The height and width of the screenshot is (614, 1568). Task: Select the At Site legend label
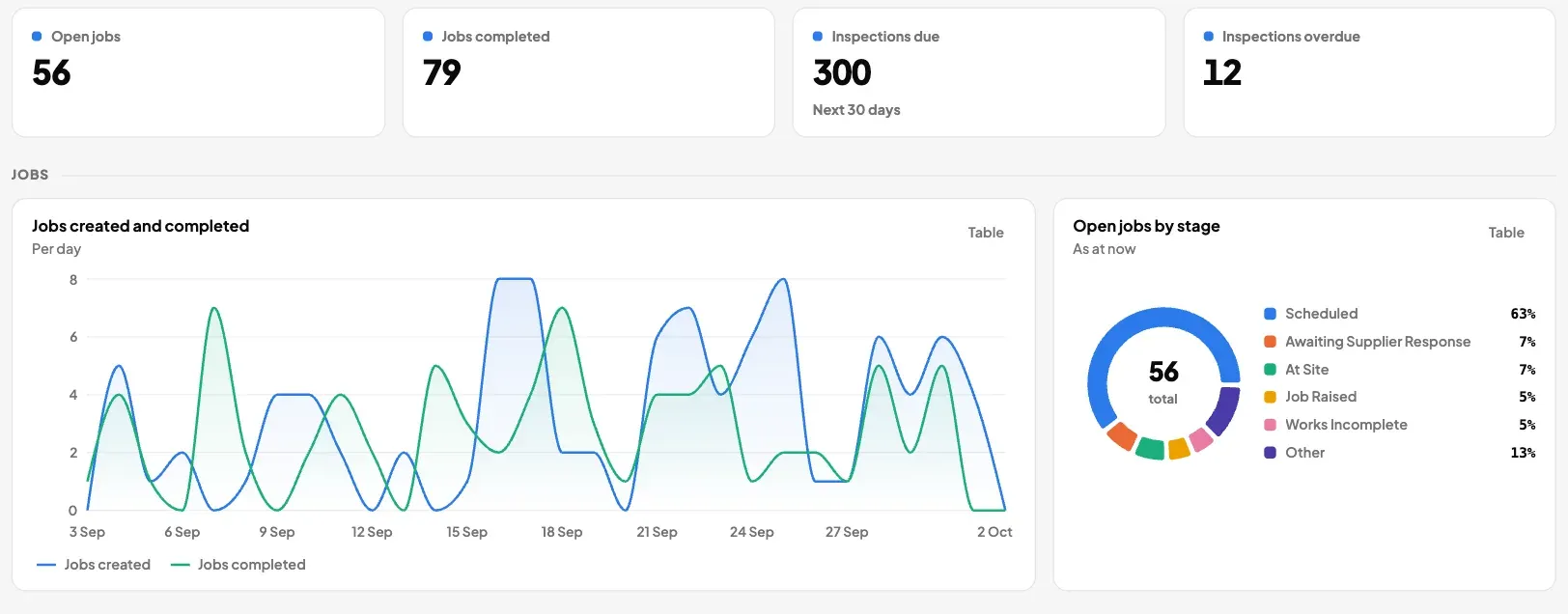click(1306, 370)
